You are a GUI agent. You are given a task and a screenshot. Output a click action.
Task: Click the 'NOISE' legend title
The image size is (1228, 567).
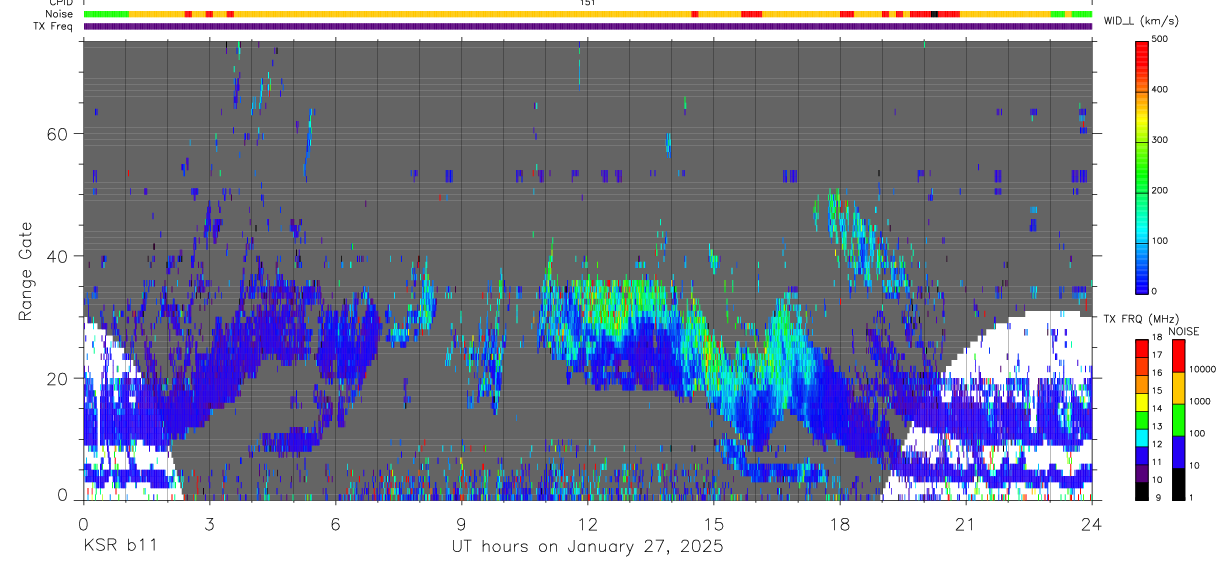click(x=1183, y=331)
